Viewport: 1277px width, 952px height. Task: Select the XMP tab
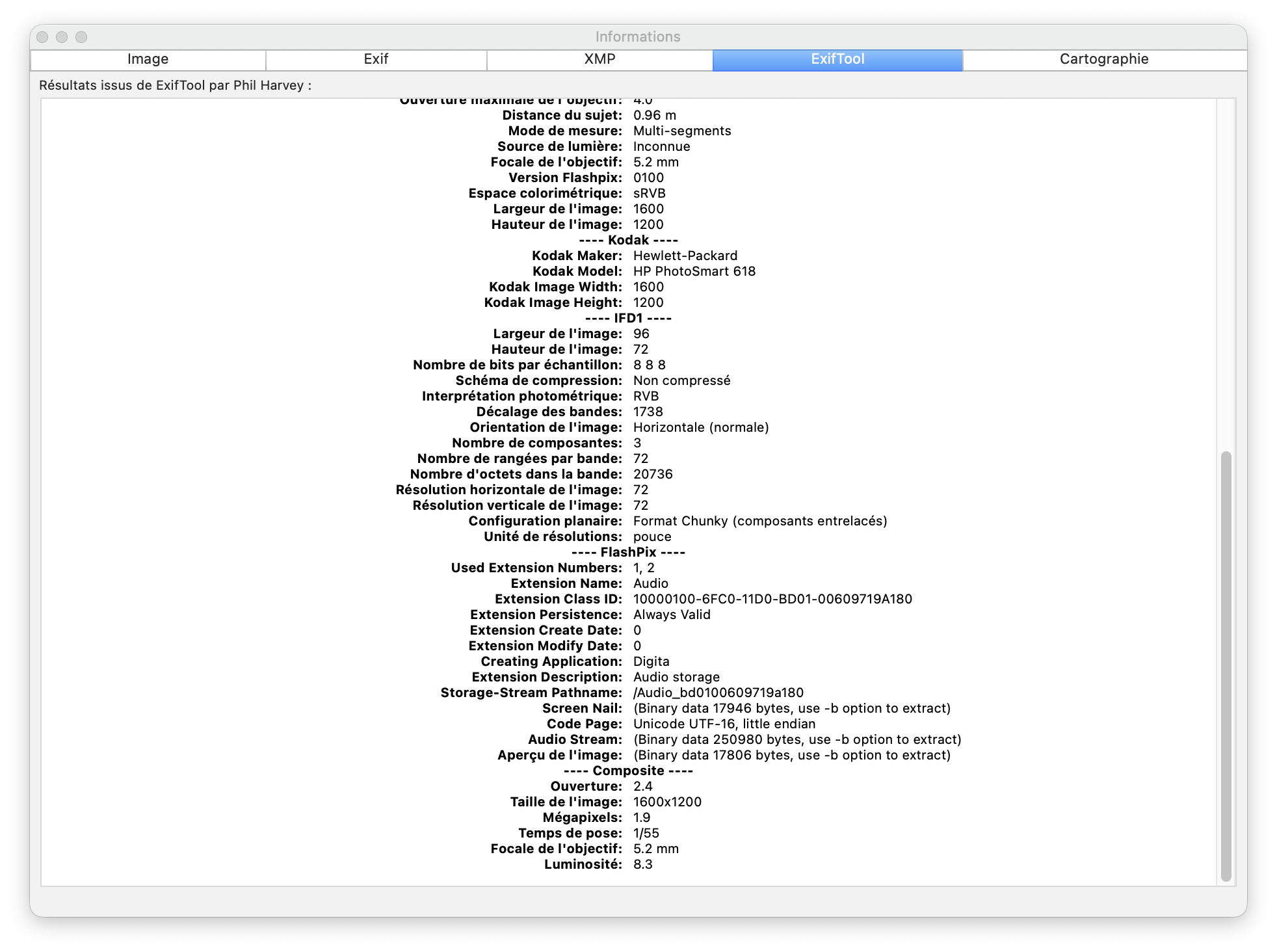pos(599,59)
